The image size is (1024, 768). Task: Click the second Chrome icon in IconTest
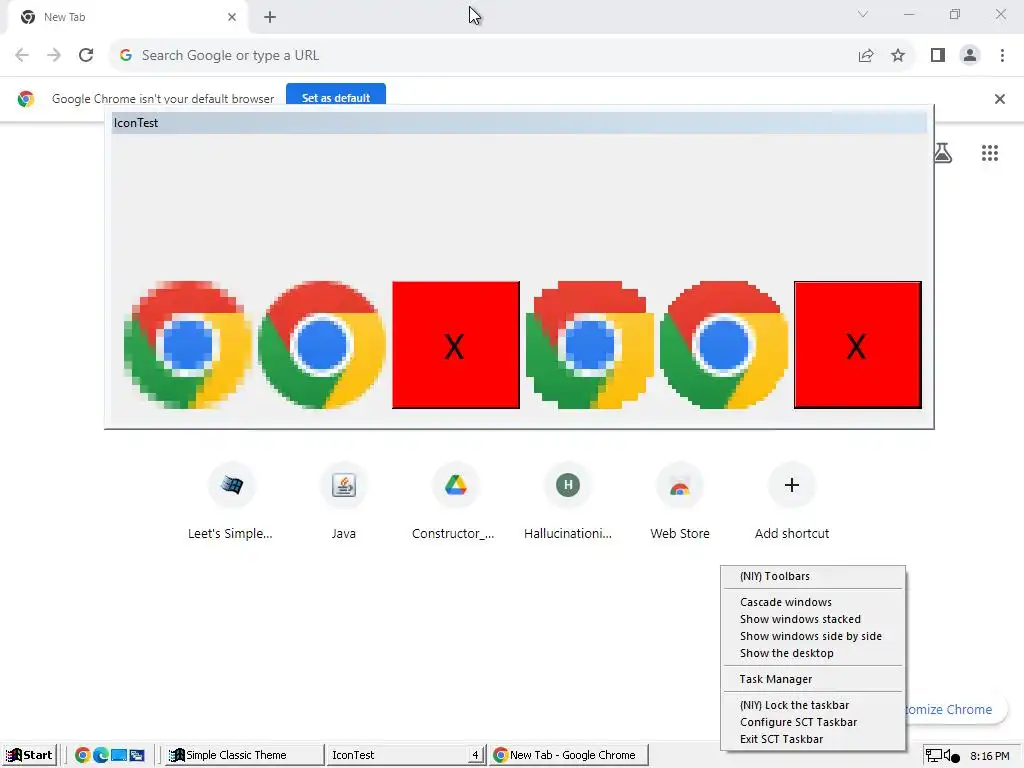[322, 345]
